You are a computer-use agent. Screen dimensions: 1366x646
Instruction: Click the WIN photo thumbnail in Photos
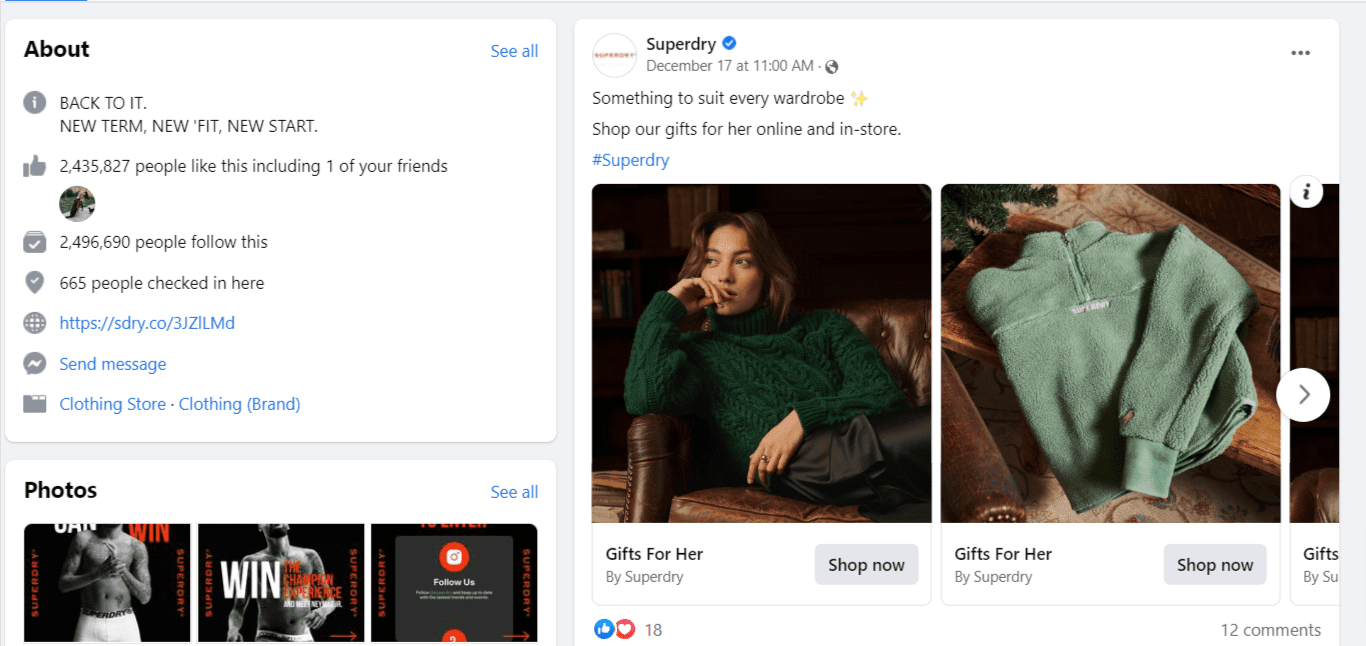pos(280,584)
